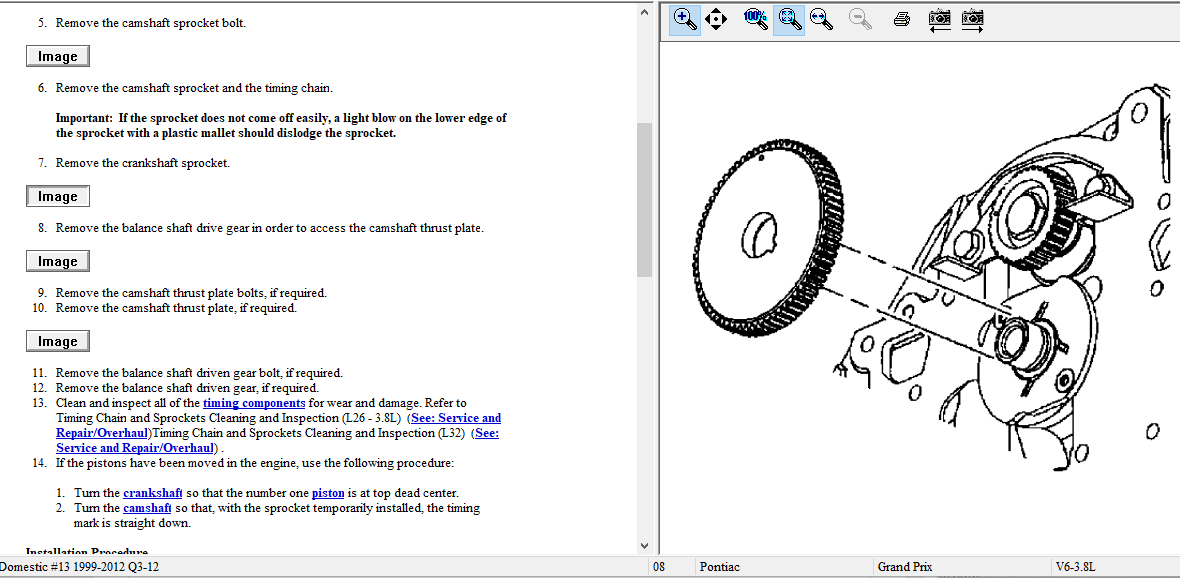Activate the pan arrows tool

[x=716, y=20]
